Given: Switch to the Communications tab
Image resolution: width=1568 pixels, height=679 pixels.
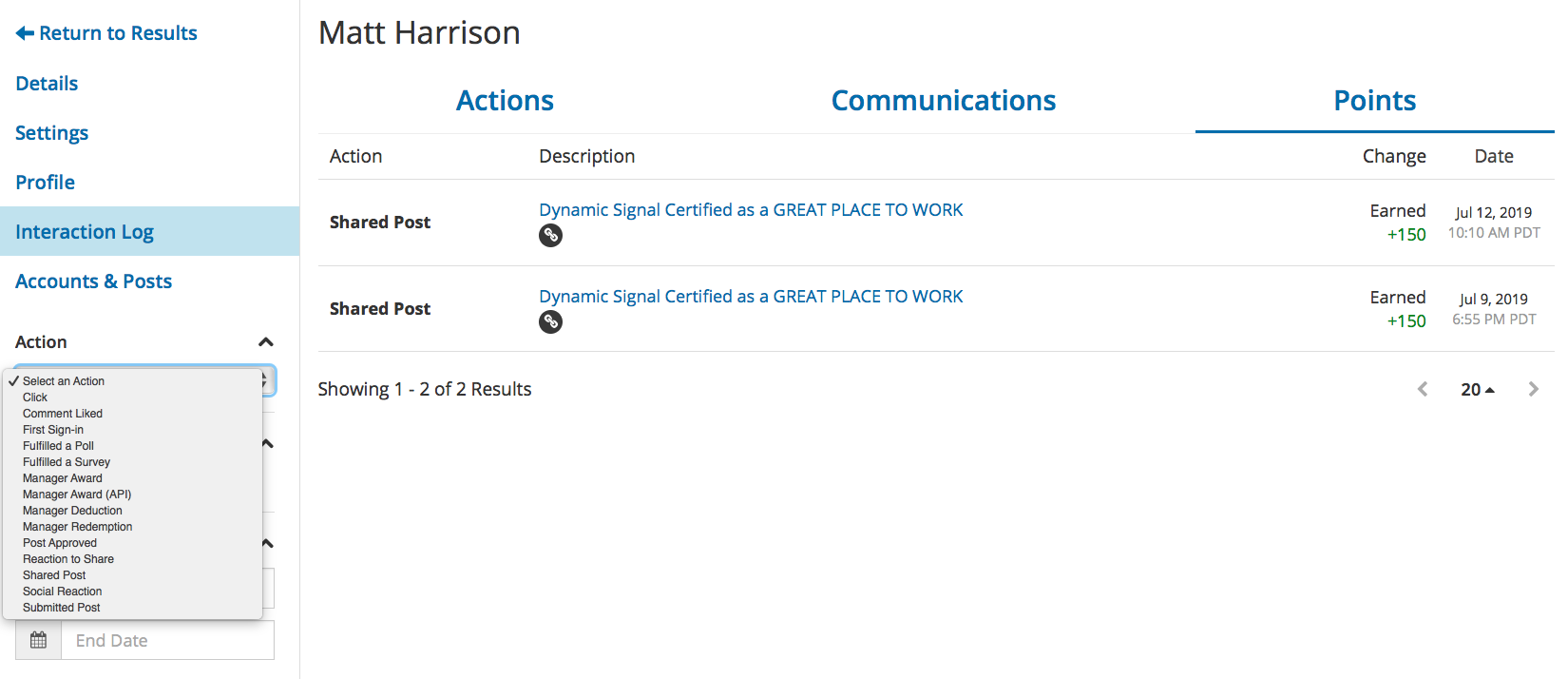Looking at the screenshot, I should coord(944,101).
